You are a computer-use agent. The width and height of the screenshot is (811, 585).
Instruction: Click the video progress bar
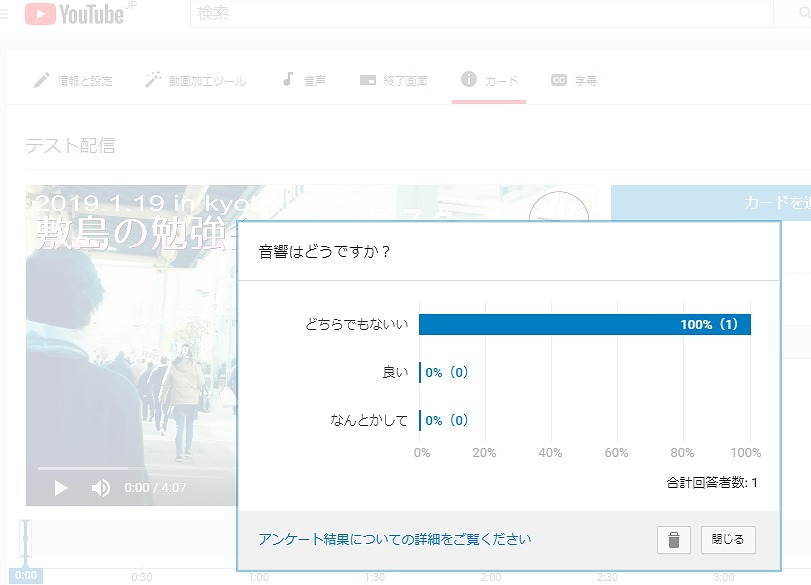click(x=130, y=468)
